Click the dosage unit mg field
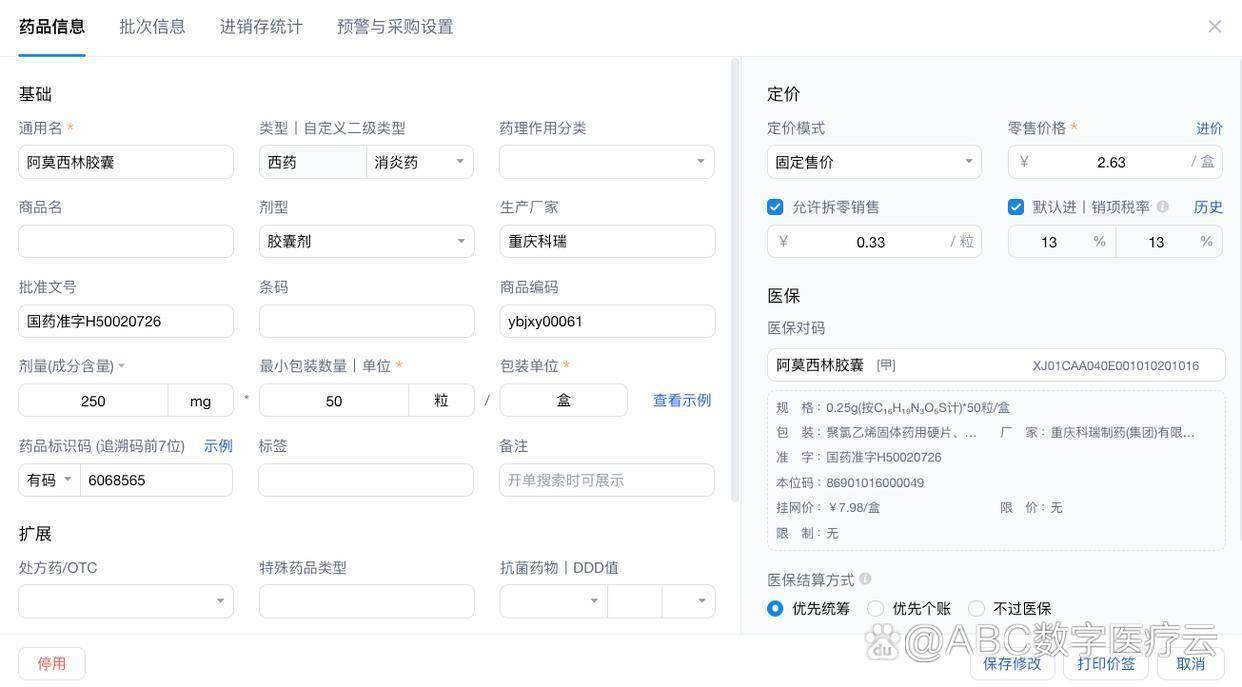This screenshot has width=1242, height=687. point(201,400)
